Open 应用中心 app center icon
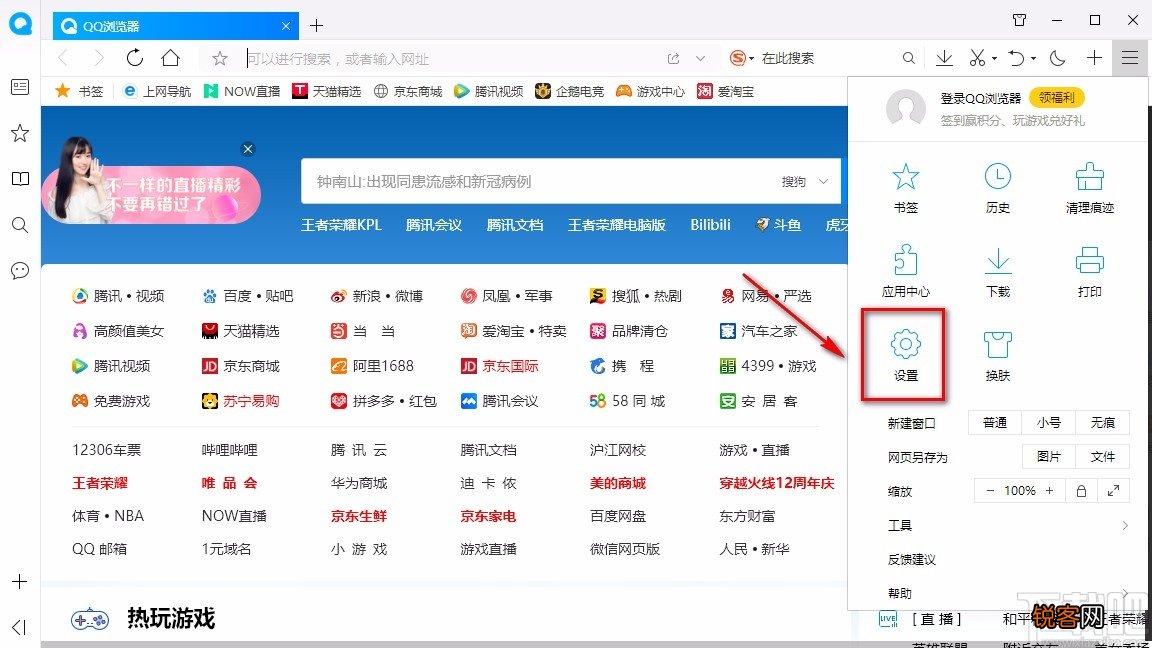 point(905,272)
